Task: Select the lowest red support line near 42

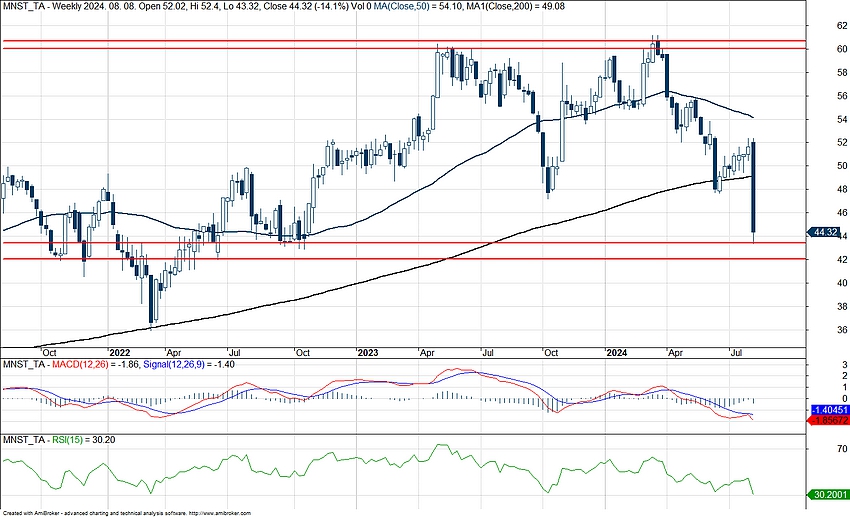Action: [400, 259]
